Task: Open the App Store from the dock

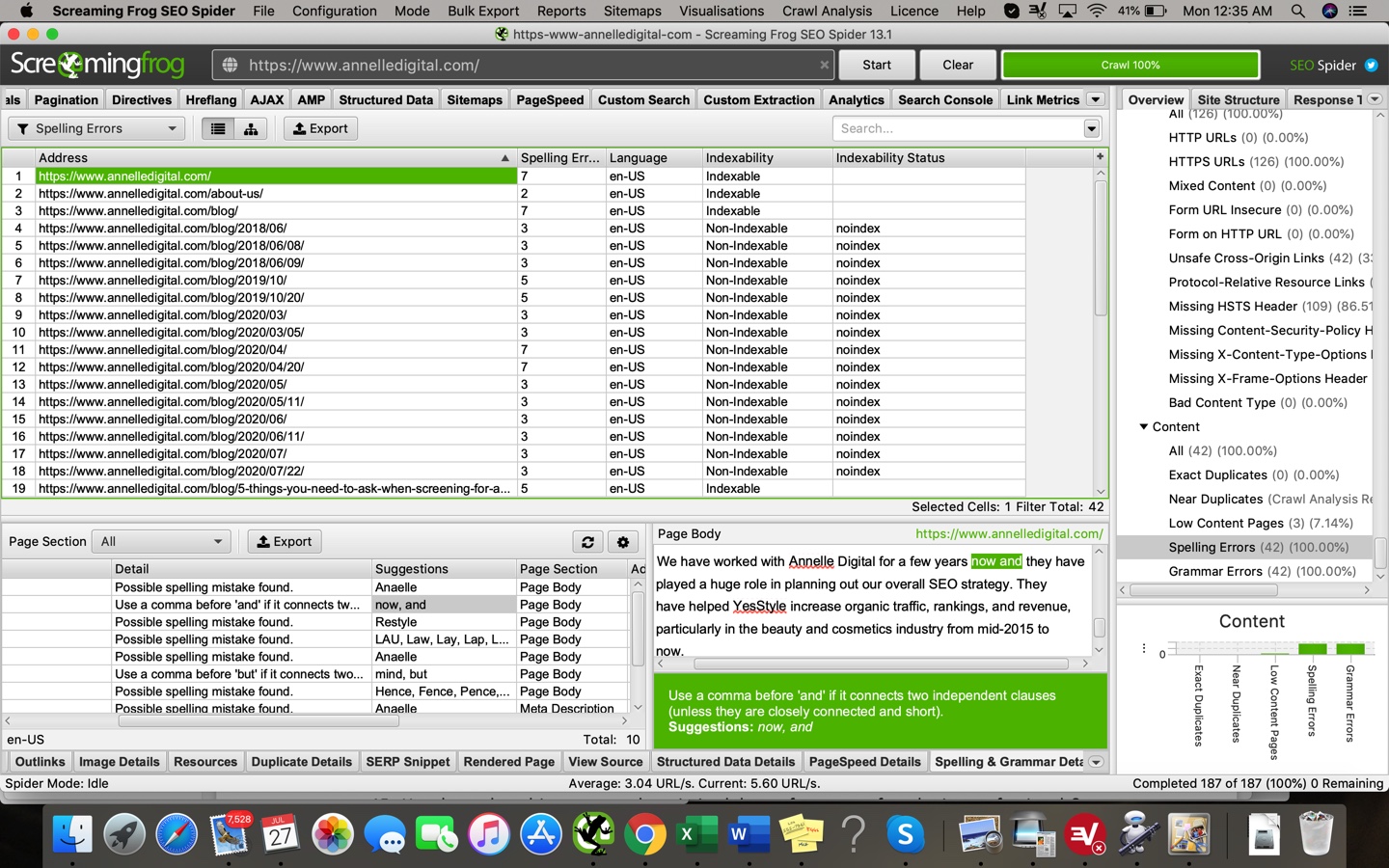Action: [541, 834]
